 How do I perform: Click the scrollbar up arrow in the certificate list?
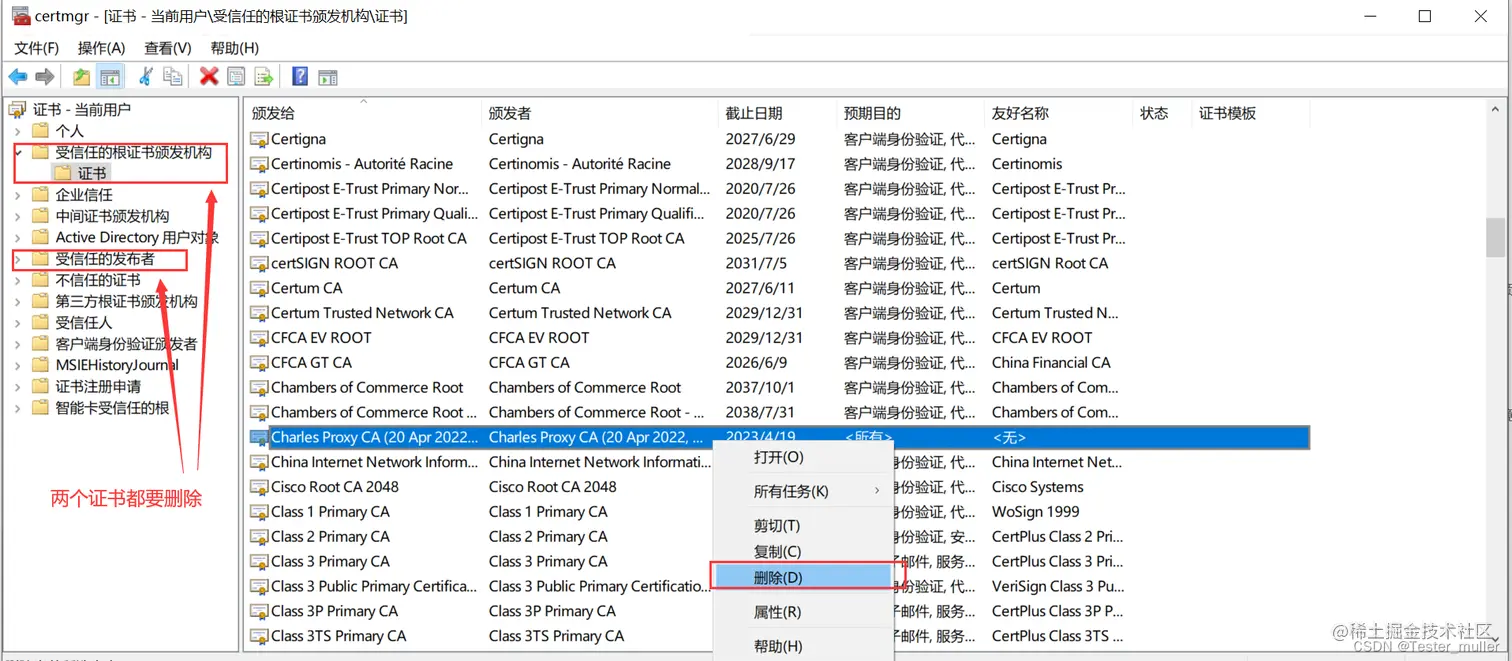[1496, 110]
